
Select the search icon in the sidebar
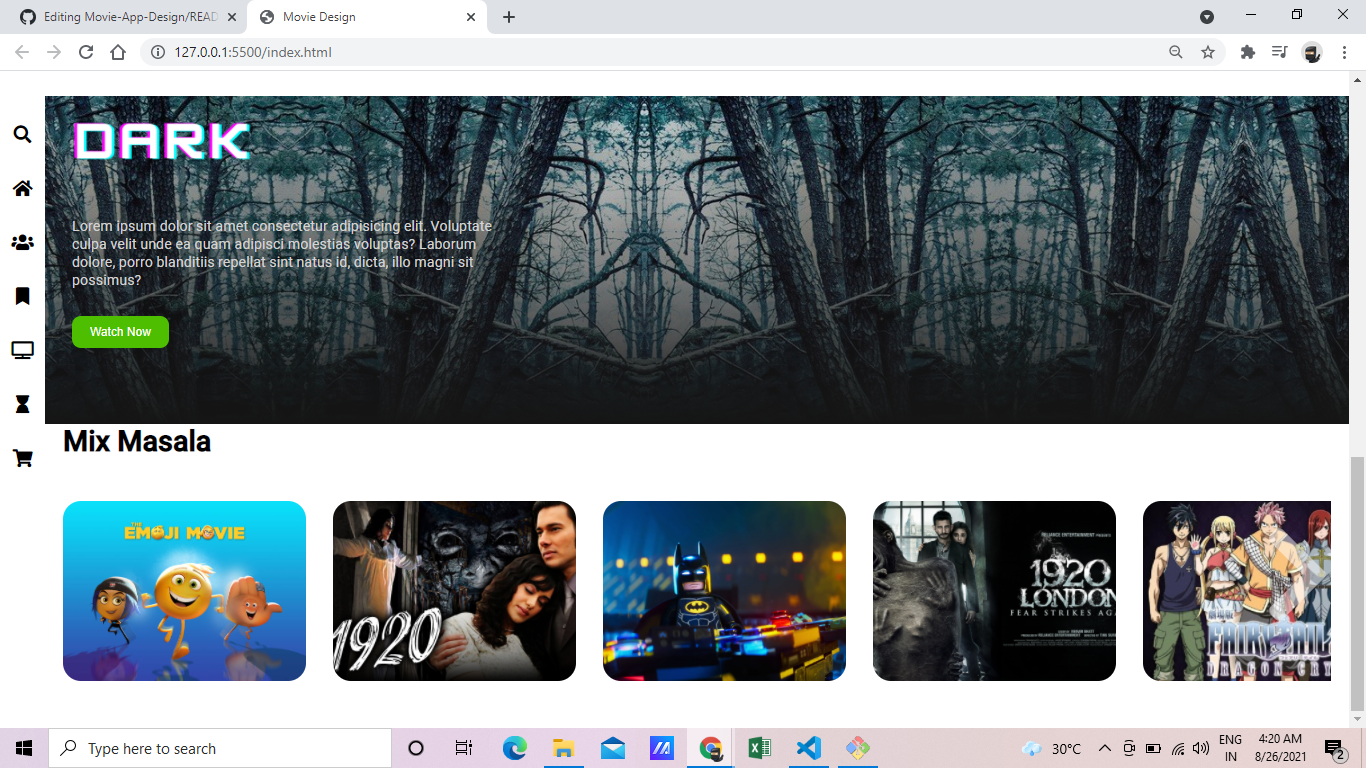22,134
